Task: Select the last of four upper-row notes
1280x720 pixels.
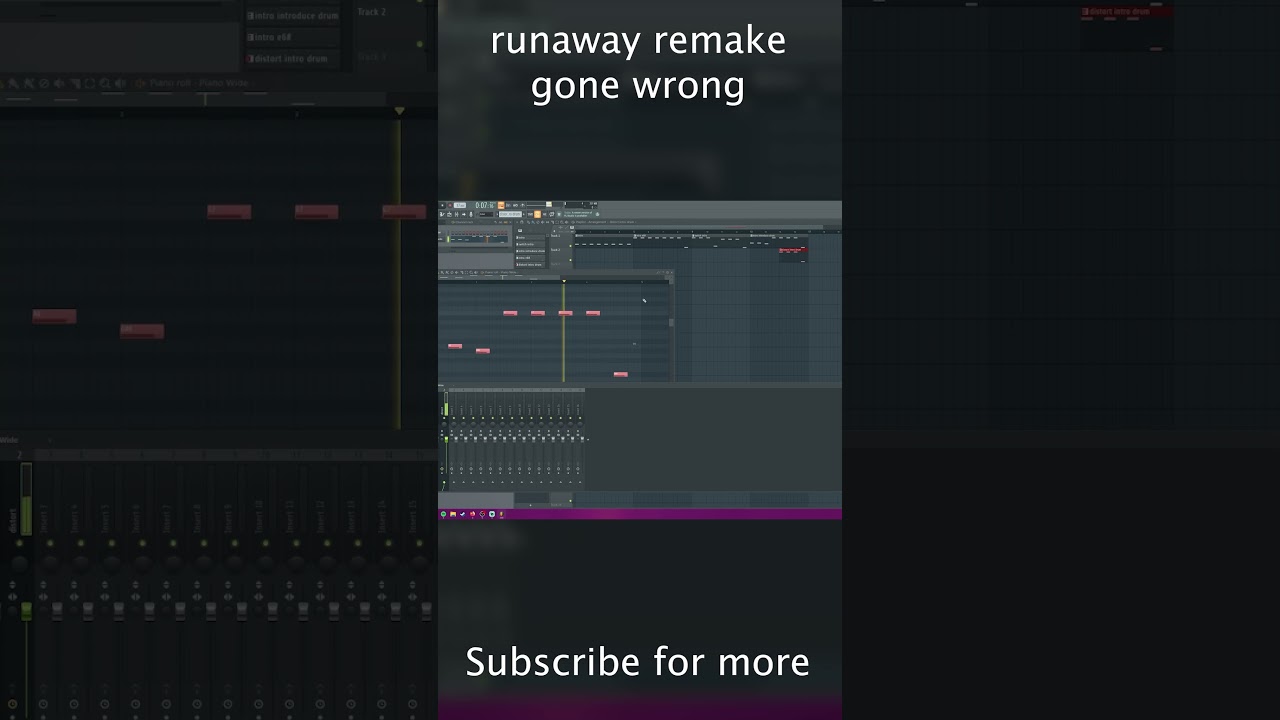Action: (593, 313)
